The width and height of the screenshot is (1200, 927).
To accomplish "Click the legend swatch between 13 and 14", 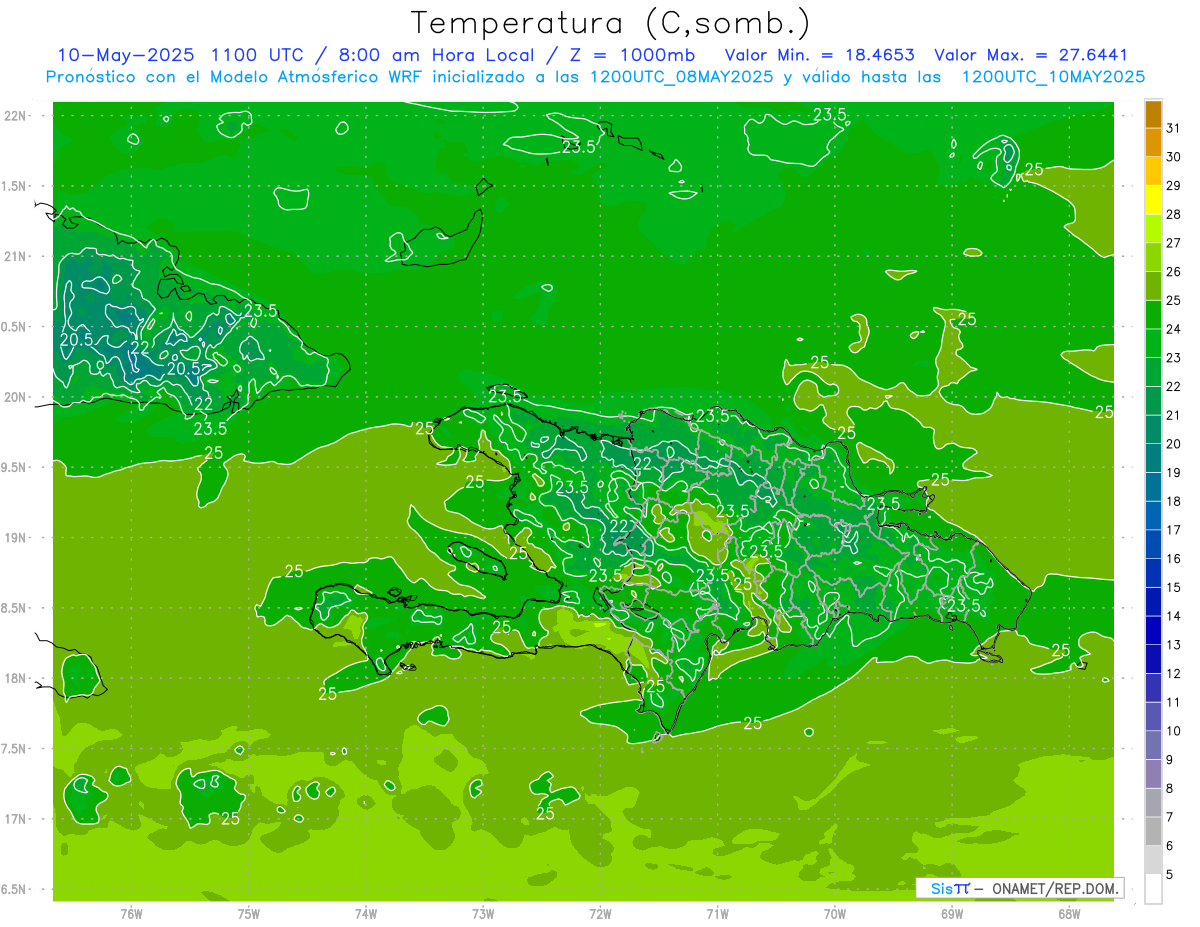I will (x=1153, y=630).
